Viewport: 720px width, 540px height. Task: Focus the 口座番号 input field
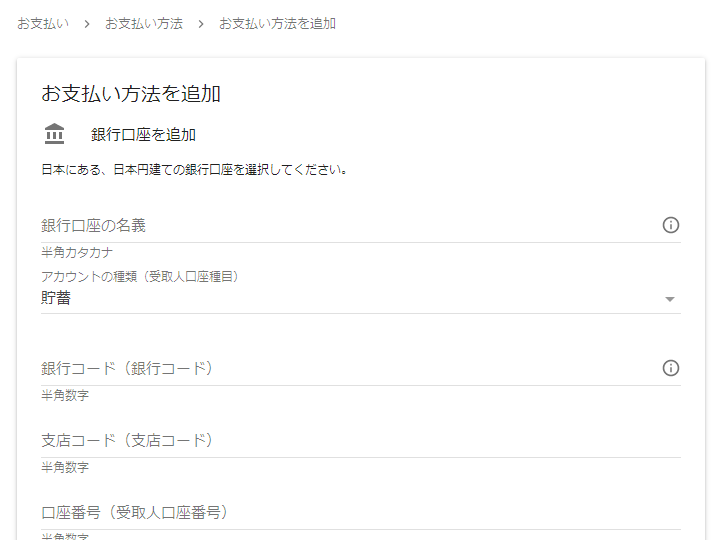(360, 512)
